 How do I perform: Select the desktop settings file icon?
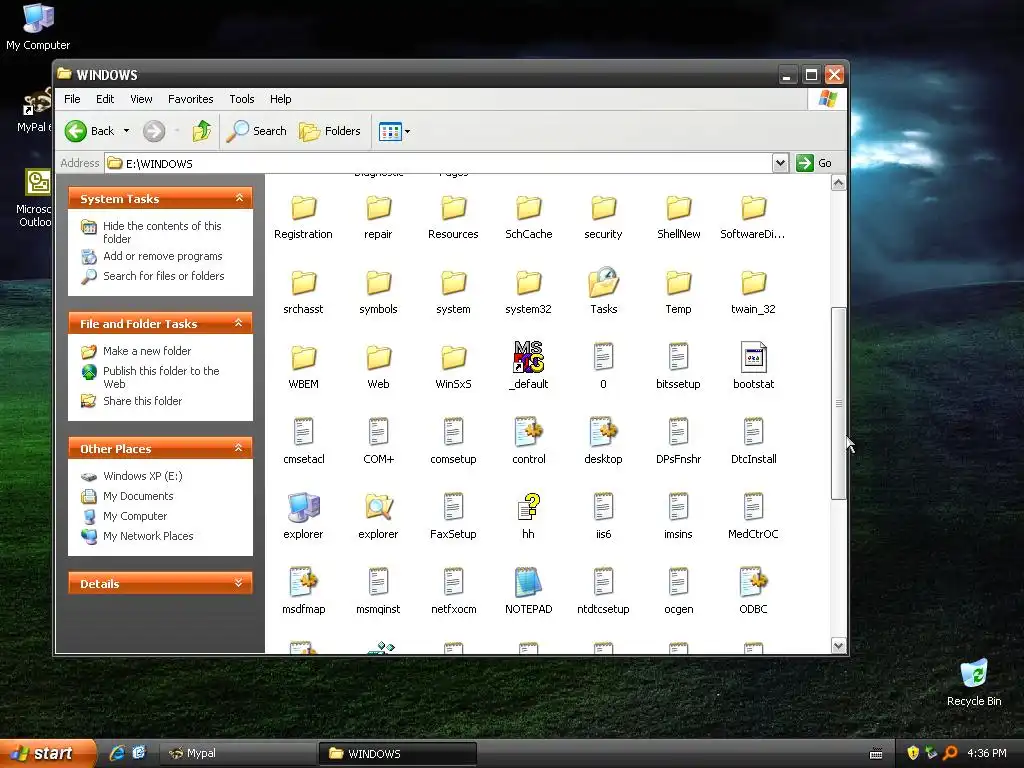tap(603, 432)
